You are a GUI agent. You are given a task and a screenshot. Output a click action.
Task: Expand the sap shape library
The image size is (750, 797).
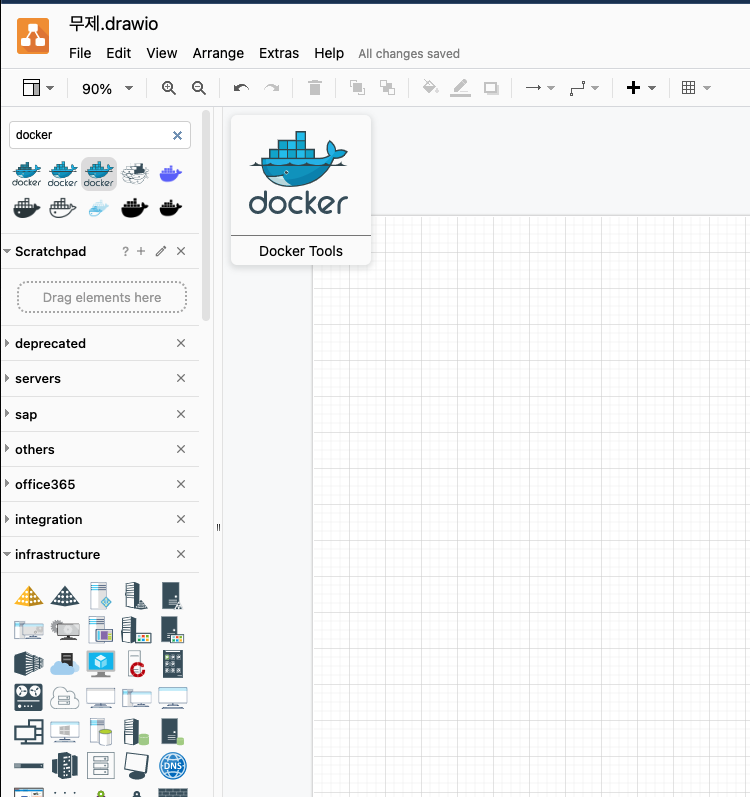point(26,415)
